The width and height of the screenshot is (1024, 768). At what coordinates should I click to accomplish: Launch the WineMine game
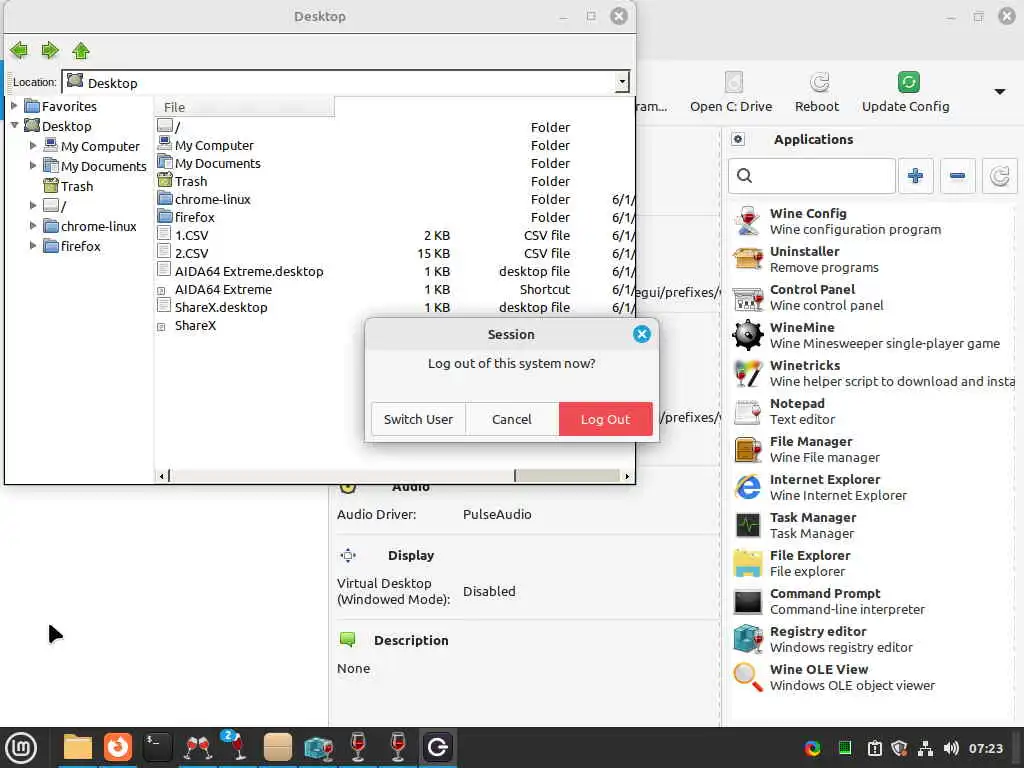872,335
